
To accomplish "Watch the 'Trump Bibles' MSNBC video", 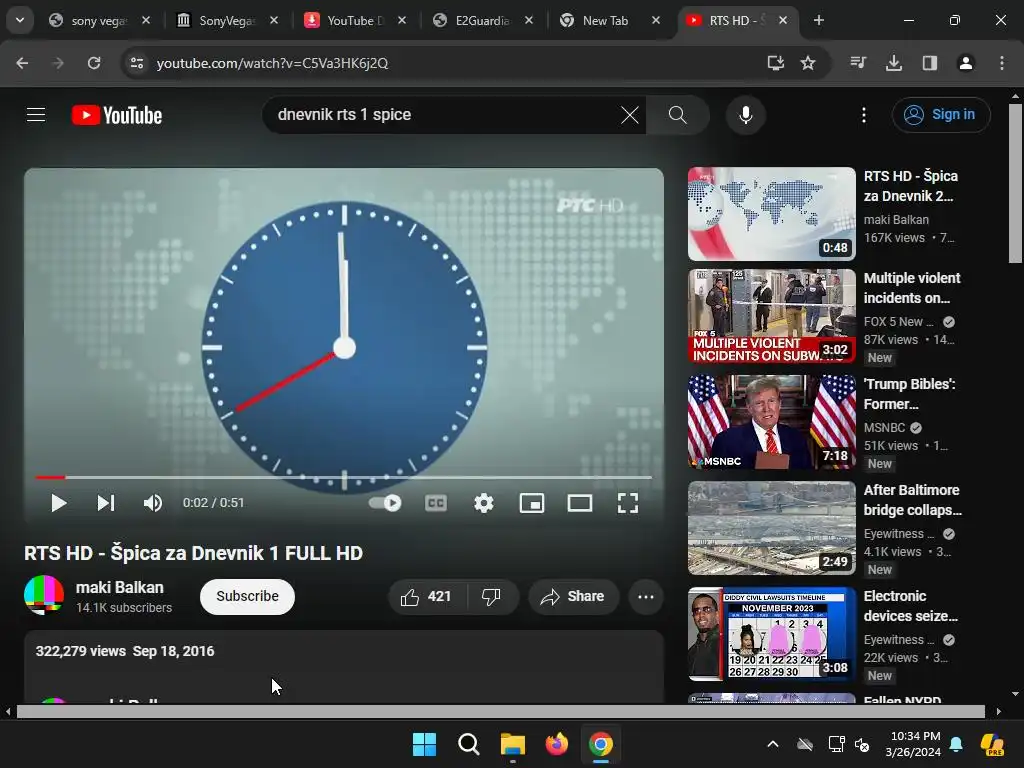I will tap(771, 421).
